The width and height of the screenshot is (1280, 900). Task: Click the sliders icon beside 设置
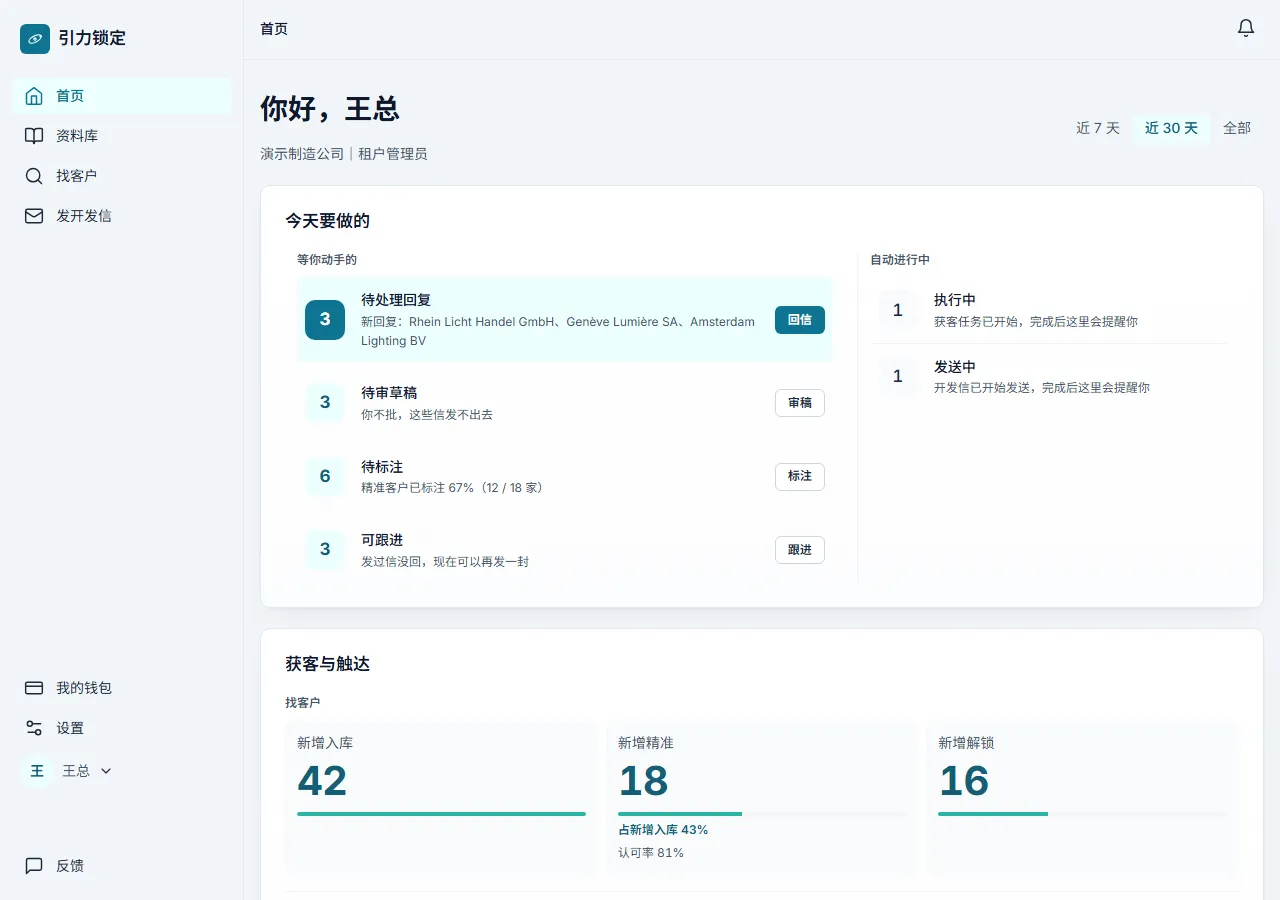point(34,728)
